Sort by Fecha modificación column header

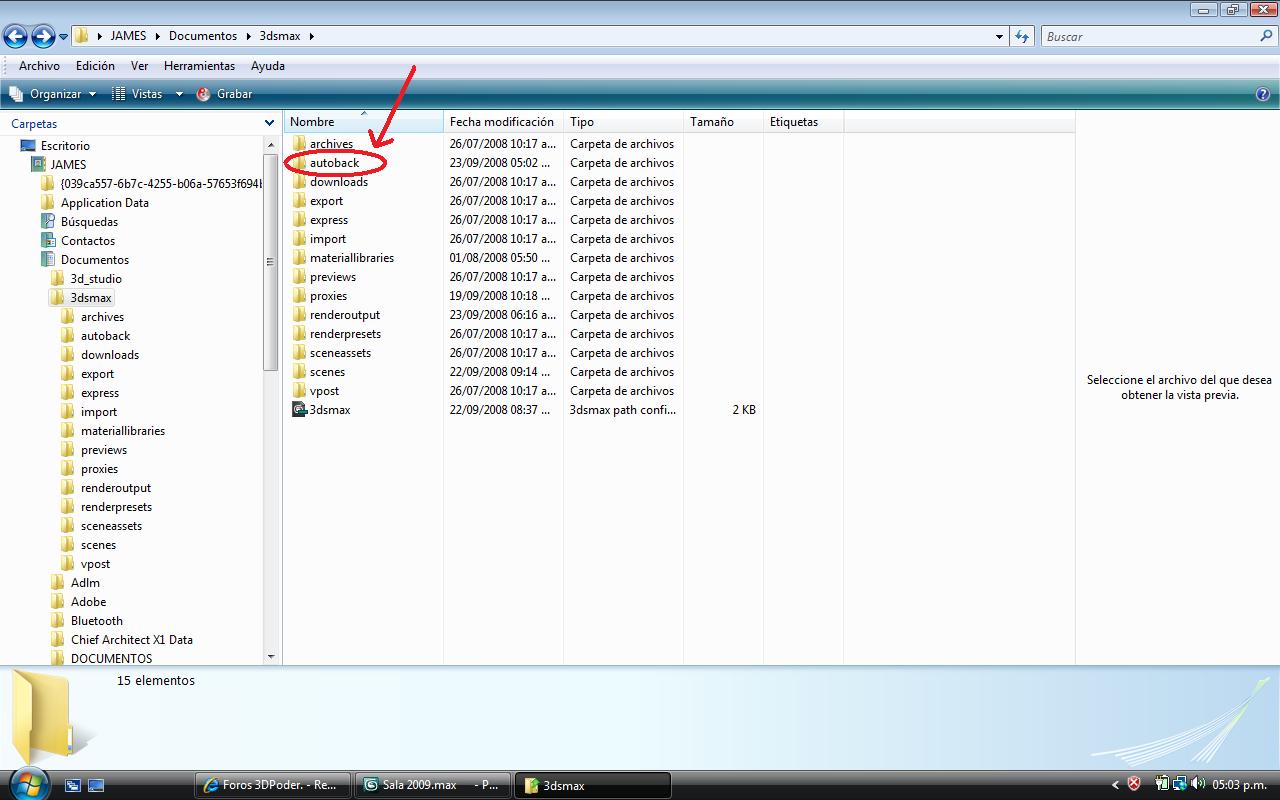coord(503,122)
